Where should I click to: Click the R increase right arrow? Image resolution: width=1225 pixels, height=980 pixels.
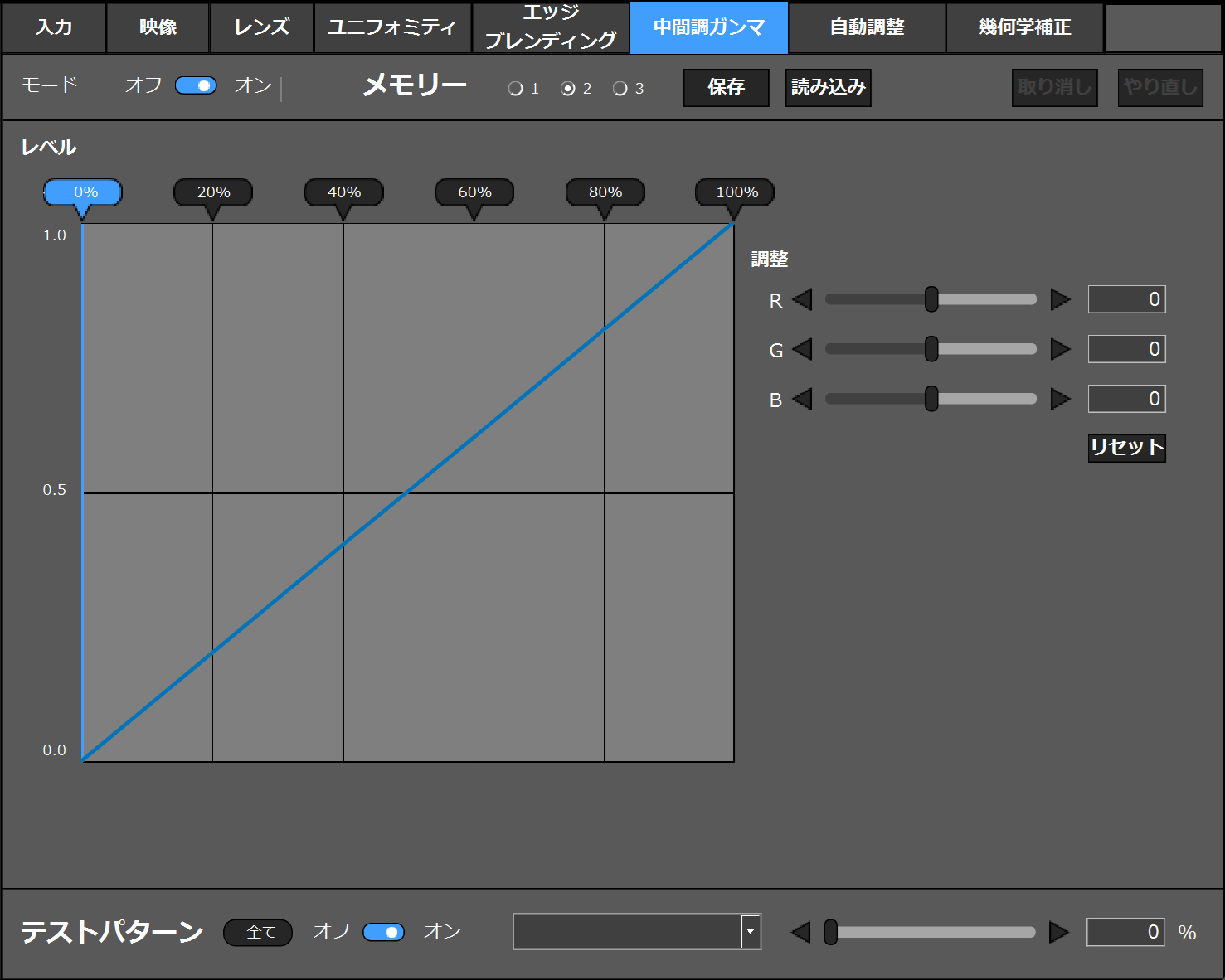pyautogui.click(x=1060, y=299)
